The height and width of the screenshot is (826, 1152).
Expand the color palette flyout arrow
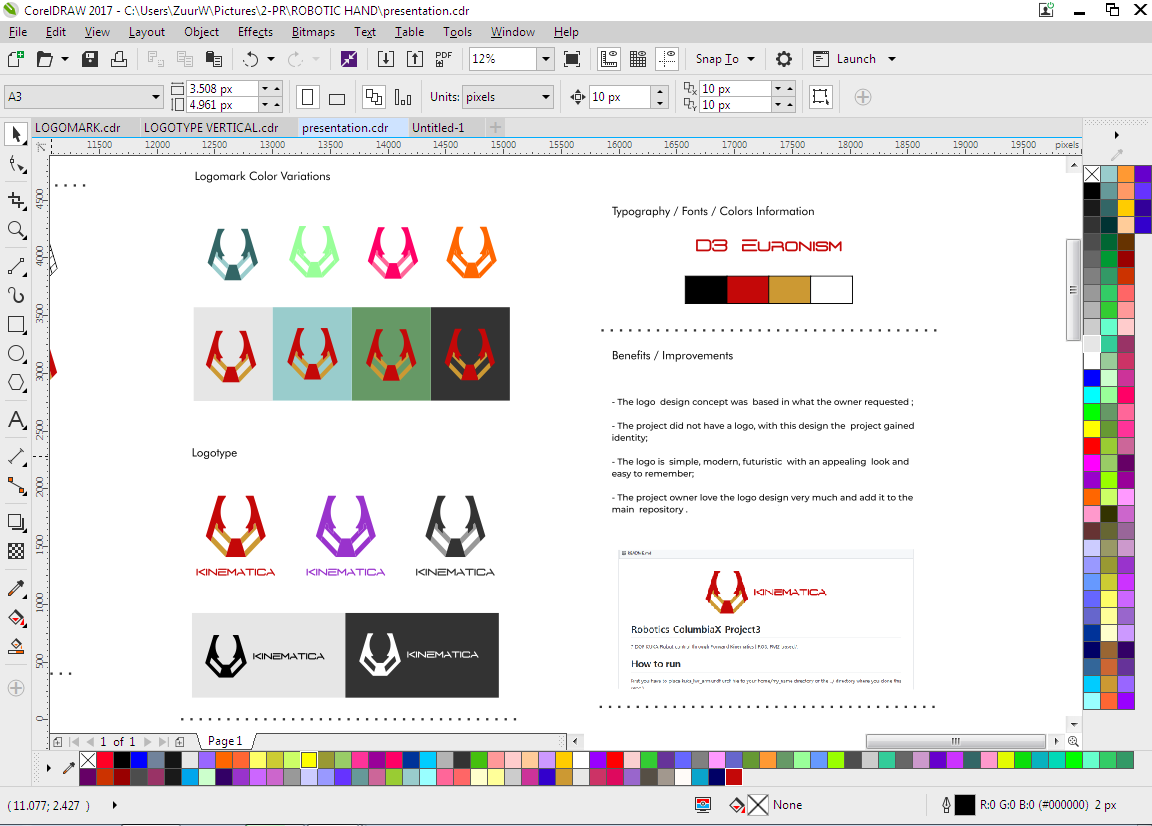tap(49, 768)
